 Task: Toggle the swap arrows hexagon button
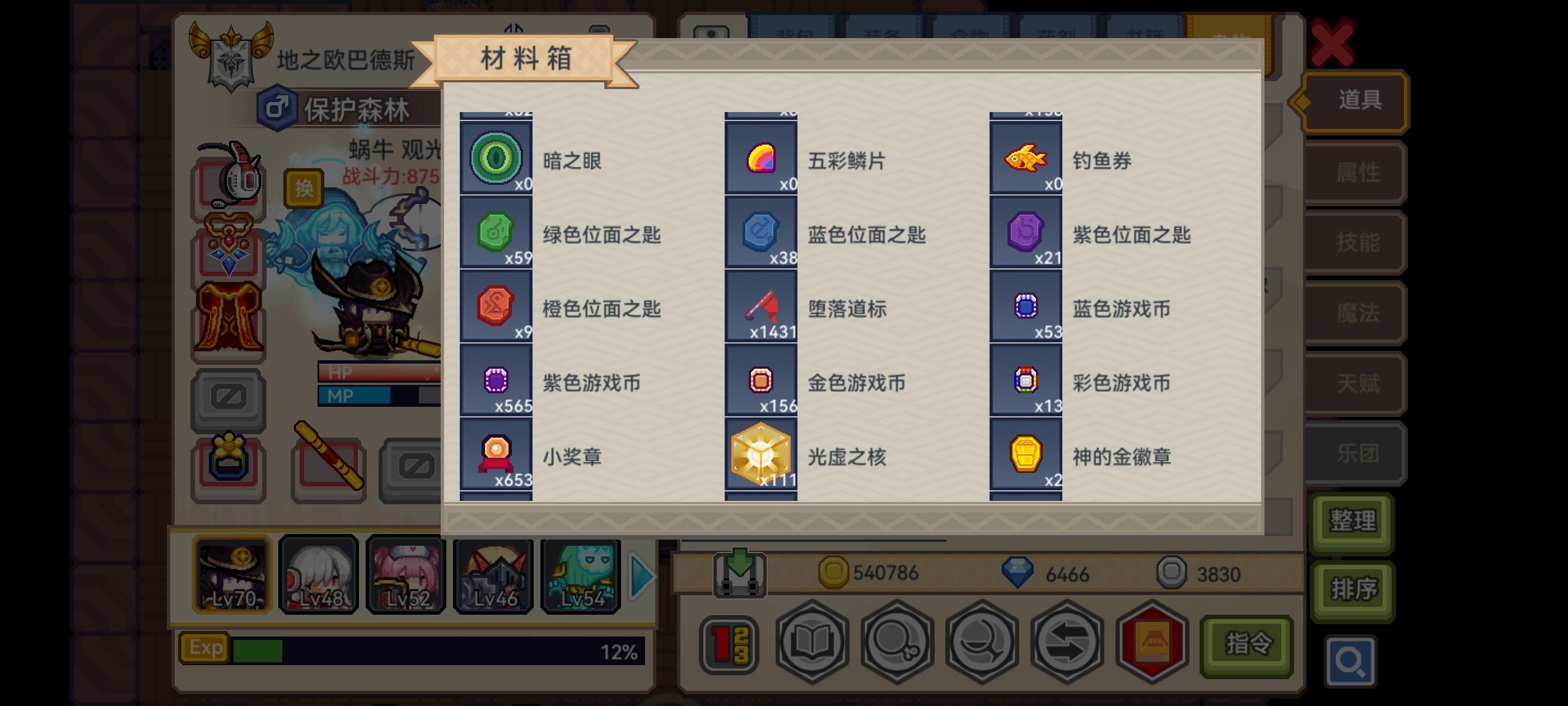pos(1066,642)
